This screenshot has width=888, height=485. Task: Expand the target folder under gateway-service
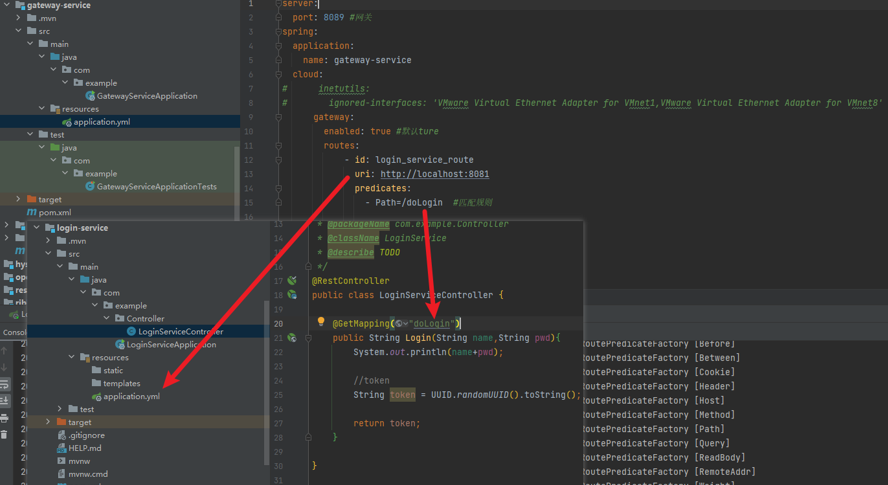tap(19, 199)
